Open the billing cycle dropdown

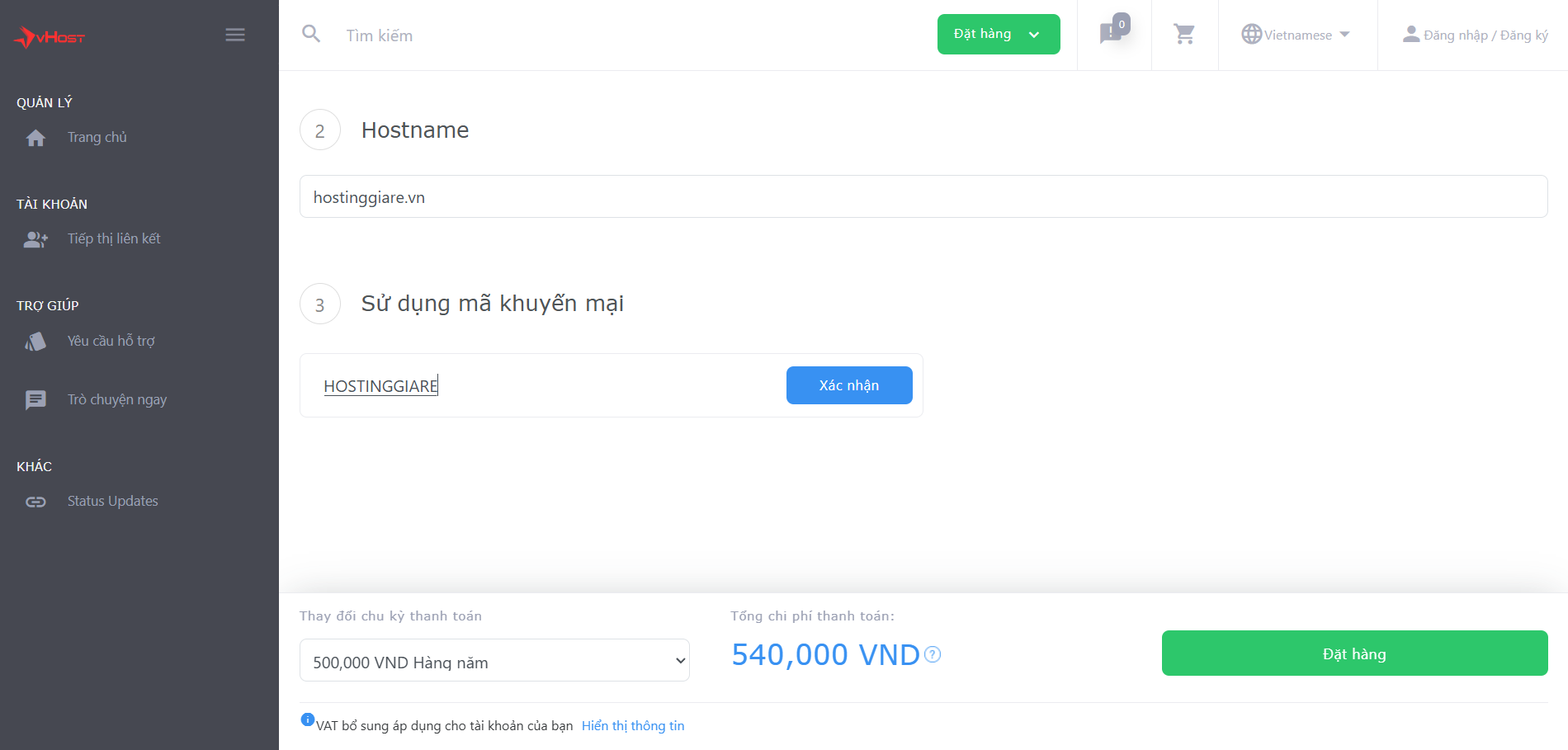[494, 661]
